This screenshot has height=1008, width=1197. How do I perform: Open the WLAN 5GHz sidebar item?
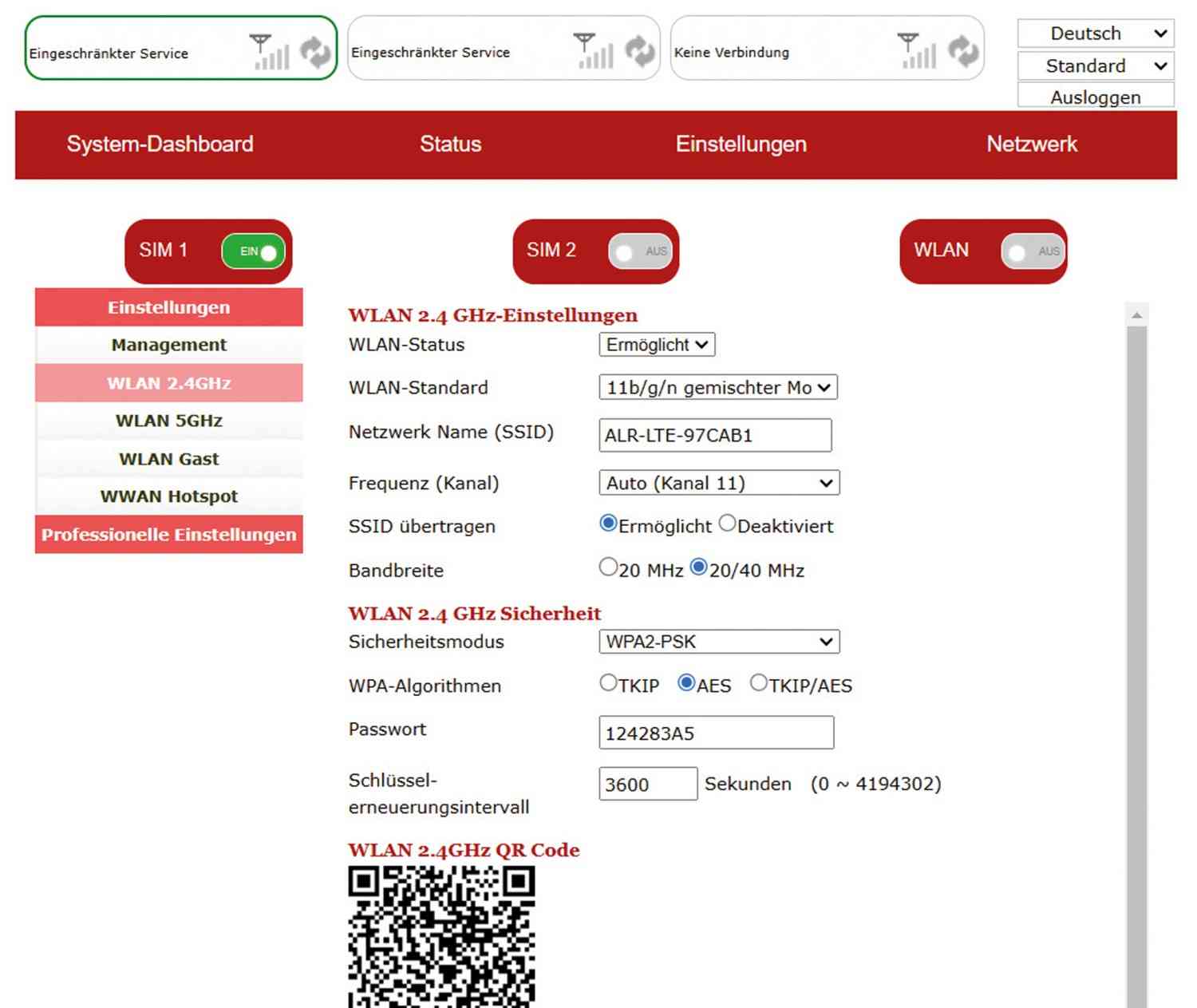pos(169,421)
